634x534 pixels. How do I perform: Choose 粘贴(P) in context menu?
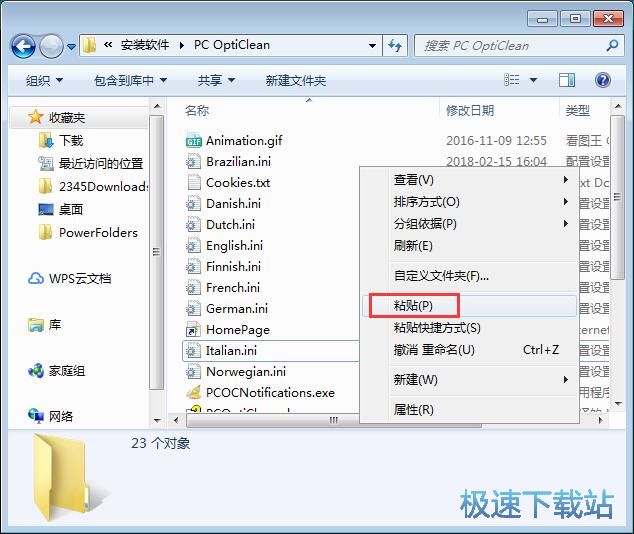(469, 306)
